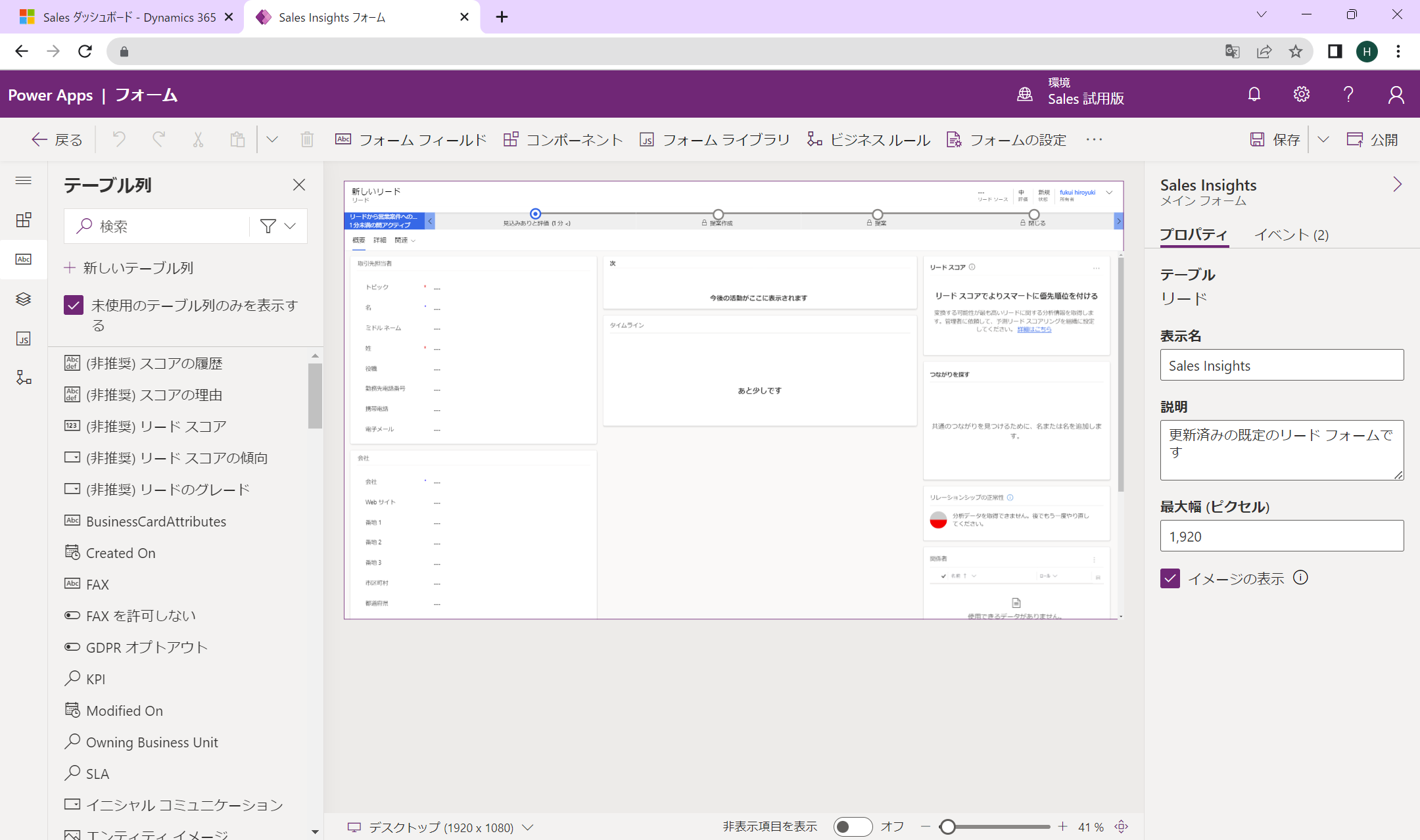Click the browser share icon
This screenshot has height=840, width=1420.
(x=1264, y=51)
